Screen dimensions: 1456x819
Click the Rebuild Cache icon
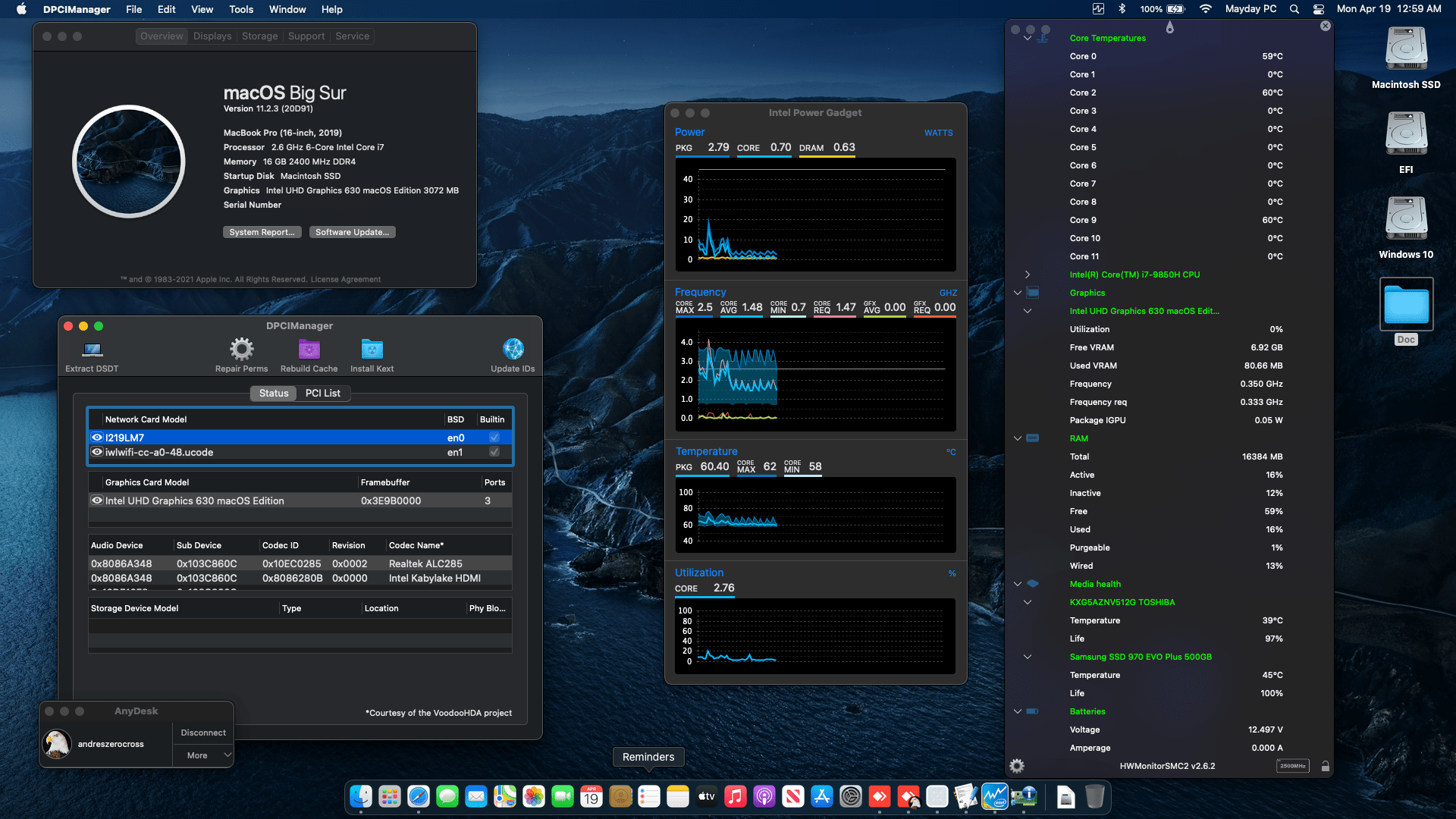309,349
